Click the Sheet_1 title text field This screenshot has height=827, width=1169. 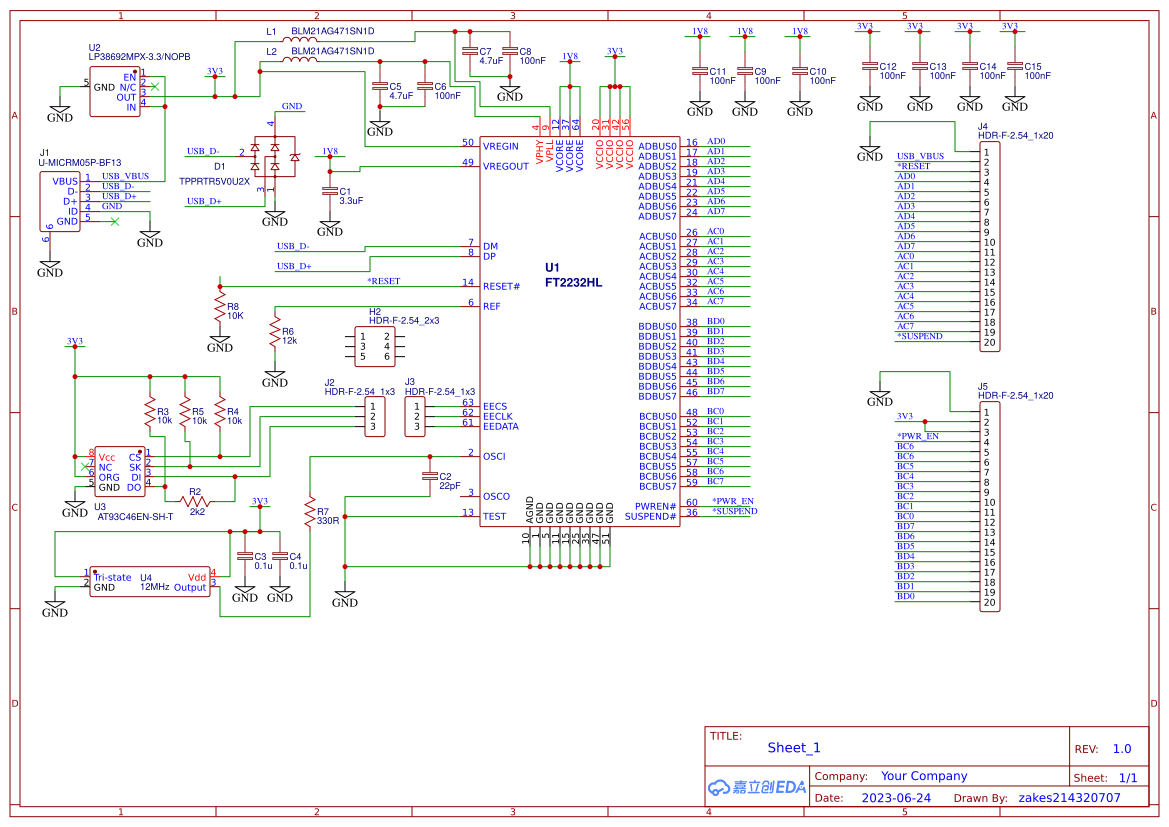click(x=793, y=747)
